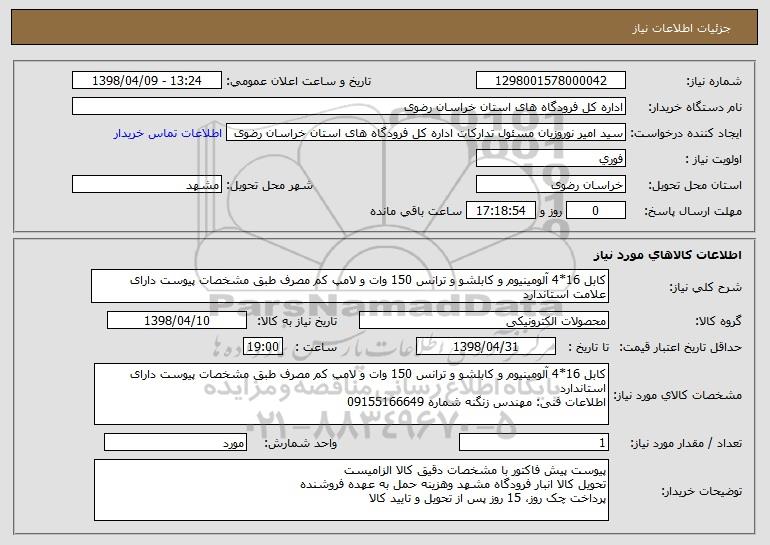Image resolution: width=770 pixels, height=545 pixels.
Task: Click the unit of measure field مورد
Action: coord(175,443)
